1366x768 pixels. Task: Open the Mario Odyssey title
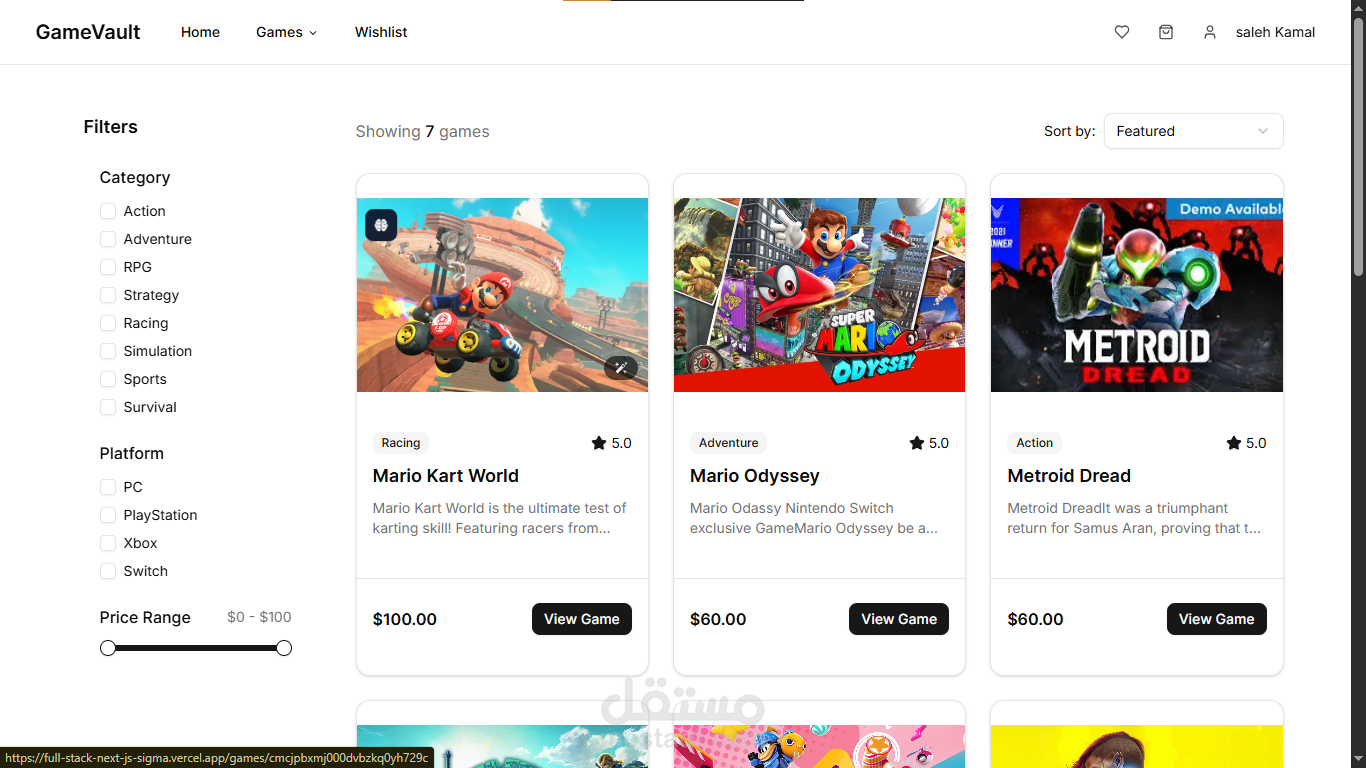point(755,476)
